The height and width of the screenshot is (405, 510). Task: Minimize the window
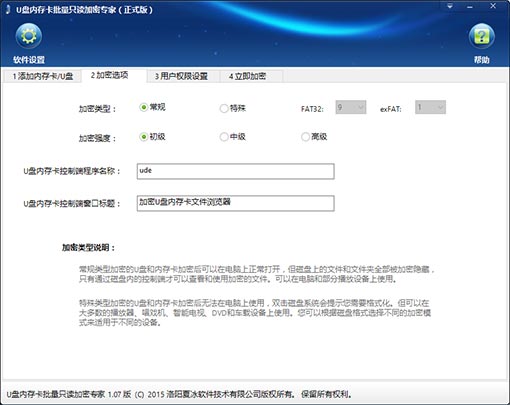(x=470, y=6)
